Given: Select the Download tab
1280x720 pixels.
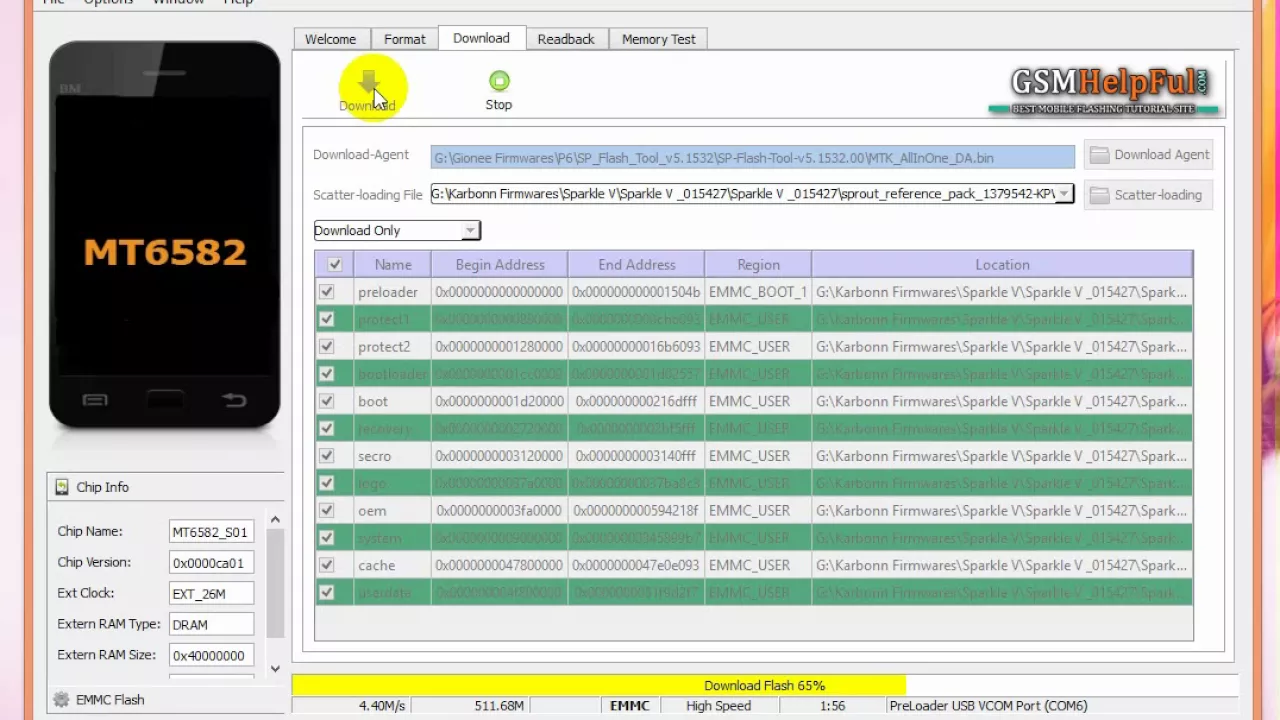Looking at the screenshot, I should coord(481,38).
